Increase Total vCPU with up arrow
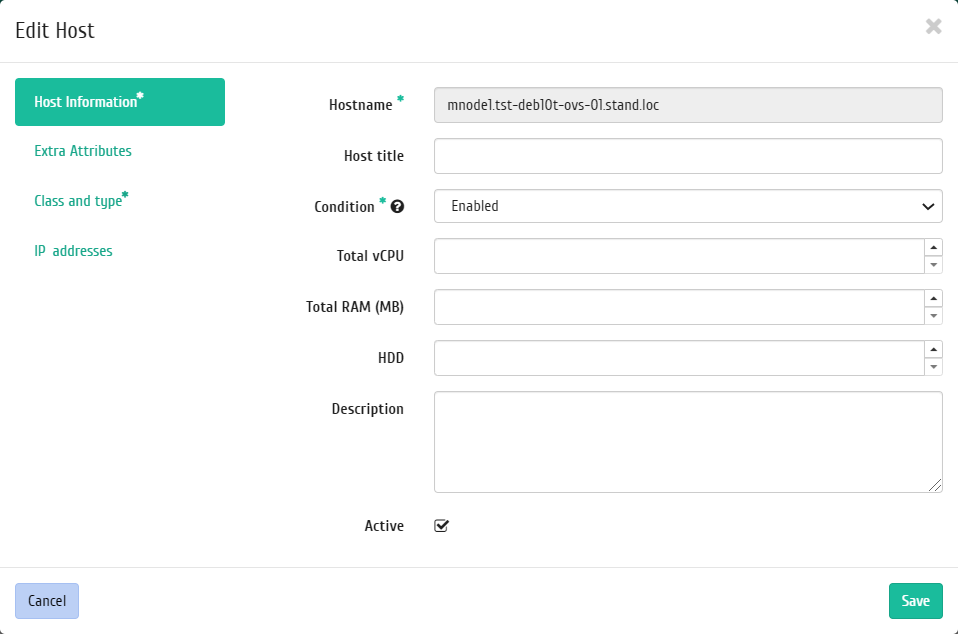 (933, 247)
